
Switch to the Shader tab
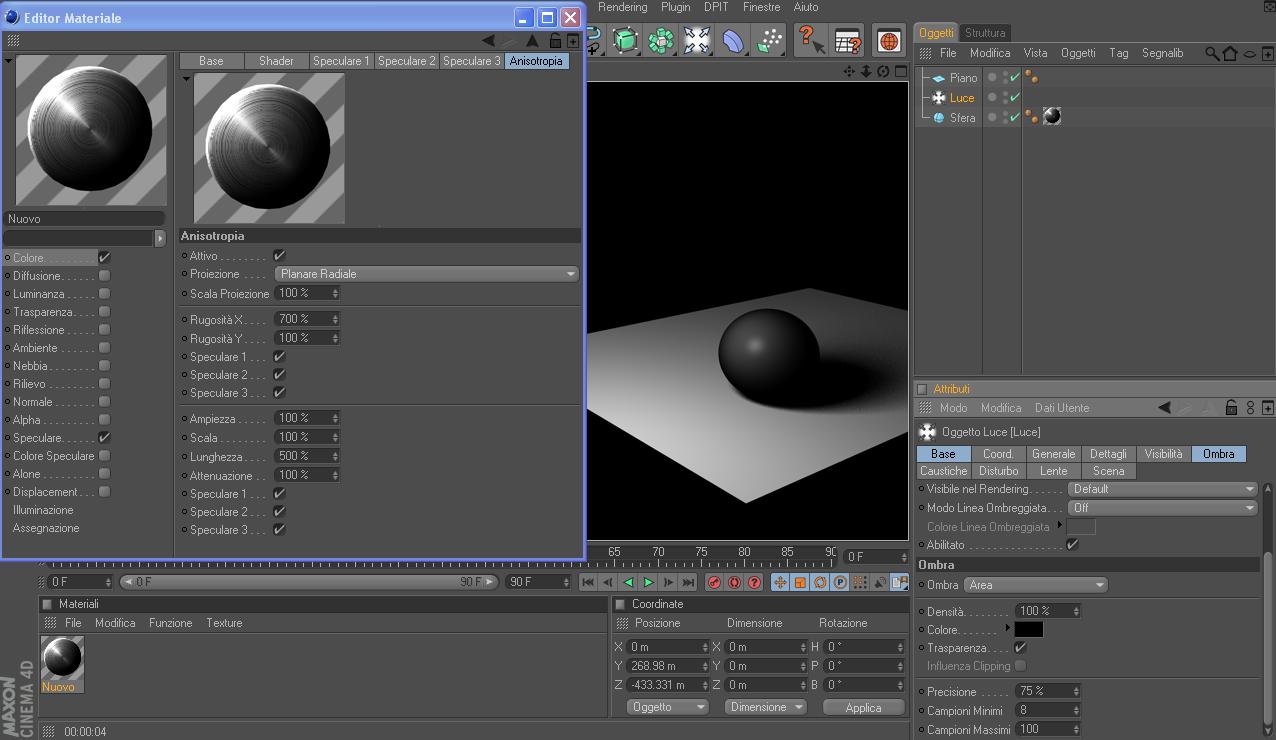(276, 61)
